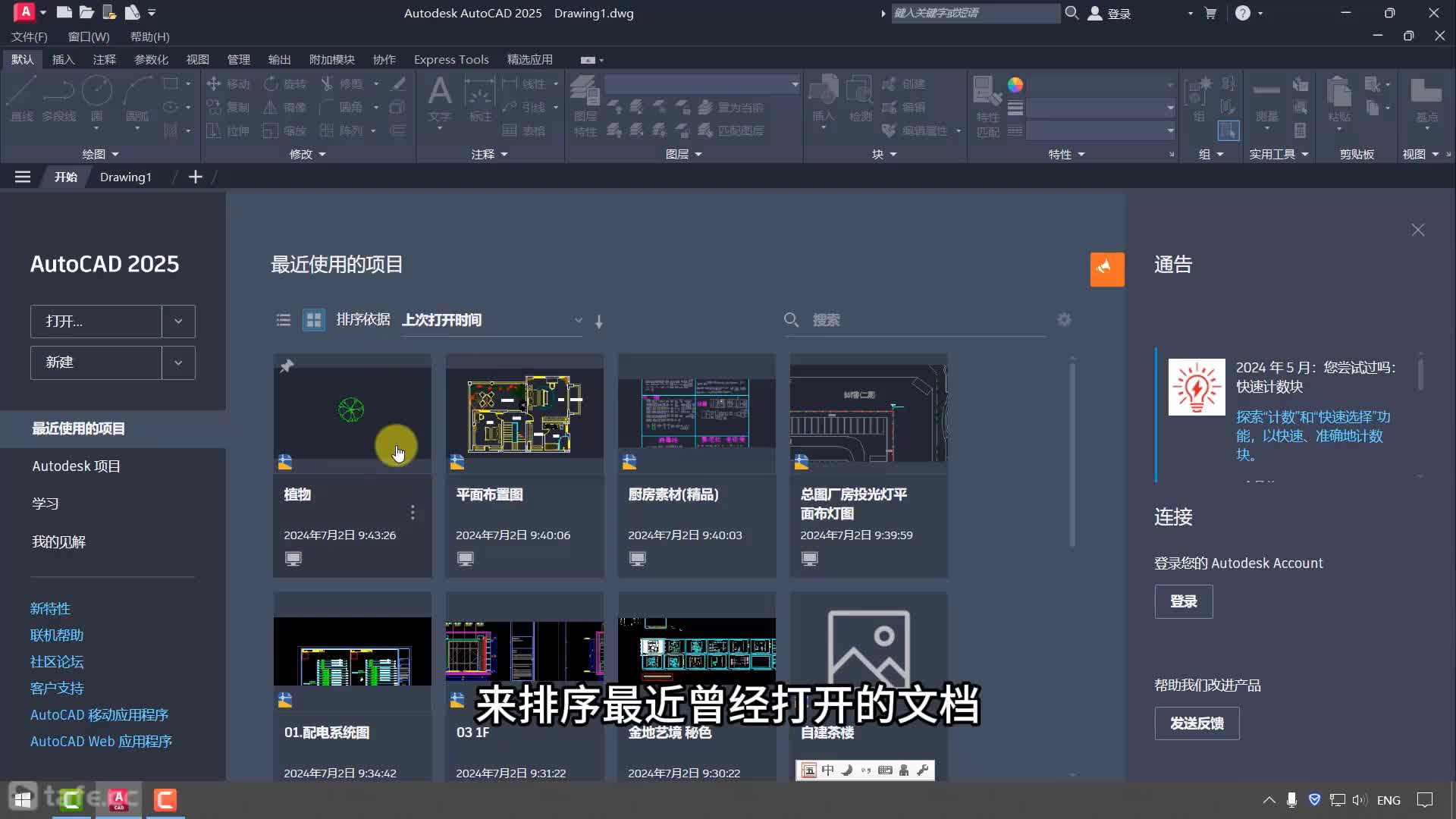Open the 帮助(H) menu
Screen dimensions: 1456x819
coord(149,36)
